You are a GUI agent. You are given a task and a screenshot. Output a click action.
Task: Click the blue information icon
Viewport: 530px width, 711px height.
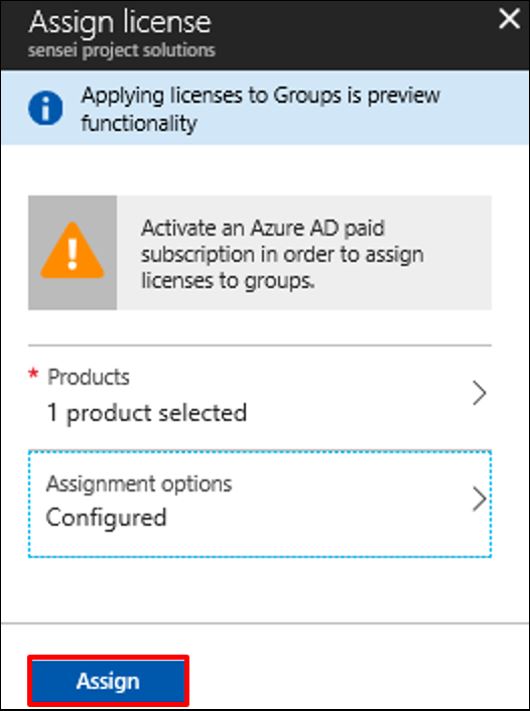pos(45,108)
